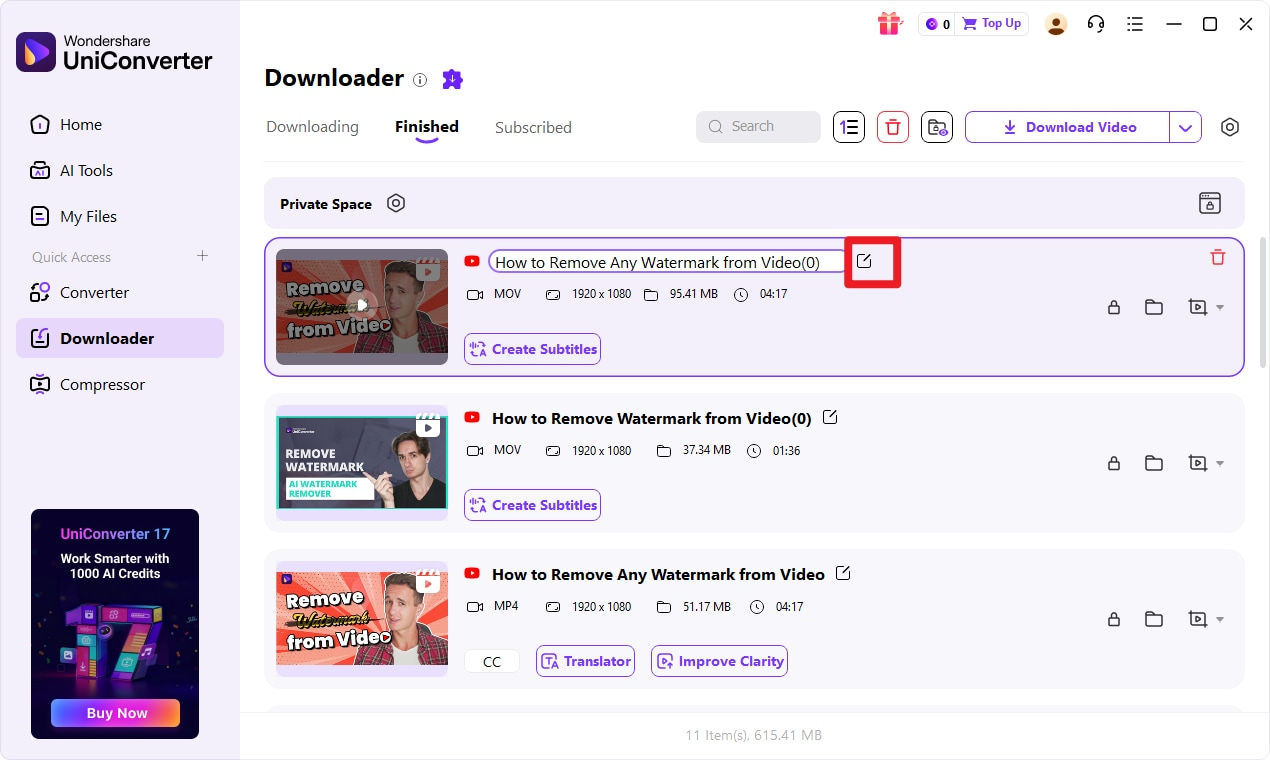Switch to the Subscribed tab
Screen dimensions: 1270x760
[x=533, y=128]
